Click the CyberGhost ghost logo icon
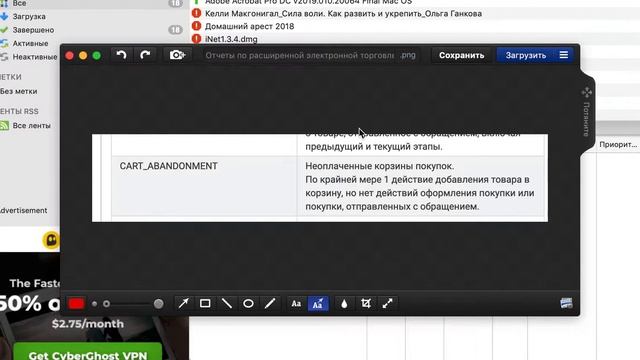Image resolution: width=640 pixels, height=360 pixels. tap(51, 240)
